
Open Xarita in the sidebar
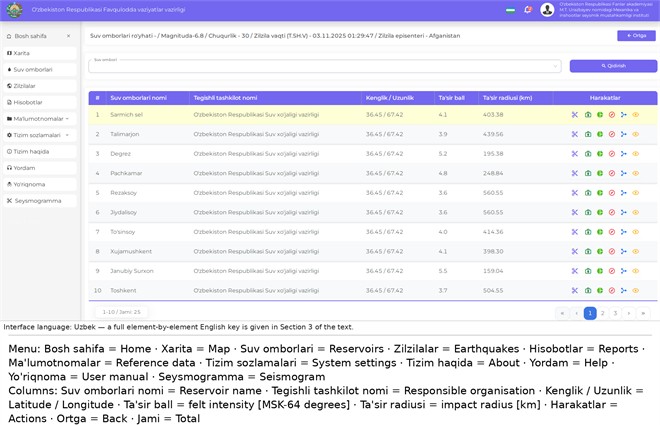[40, 53]
